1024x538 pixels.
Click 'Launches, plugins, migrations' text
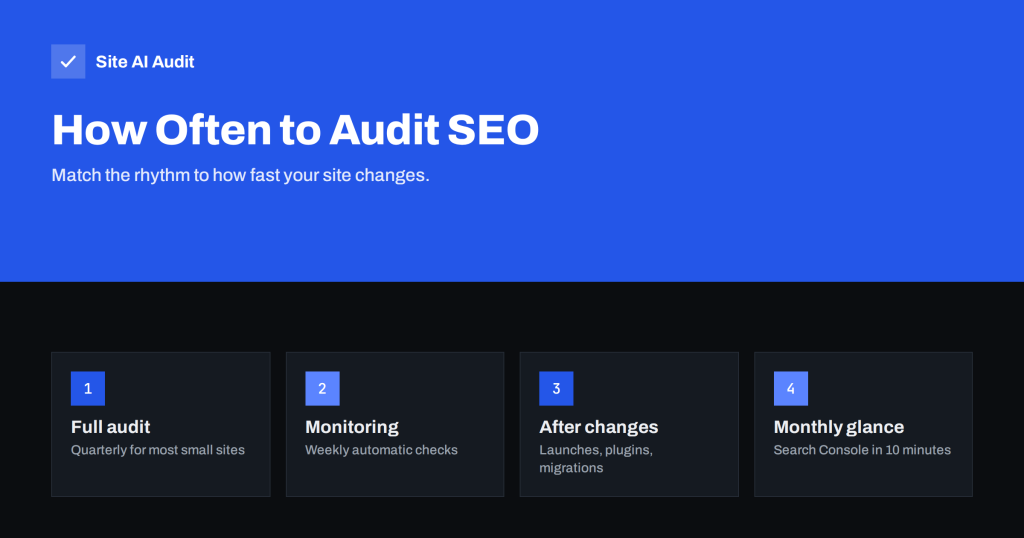596,459
